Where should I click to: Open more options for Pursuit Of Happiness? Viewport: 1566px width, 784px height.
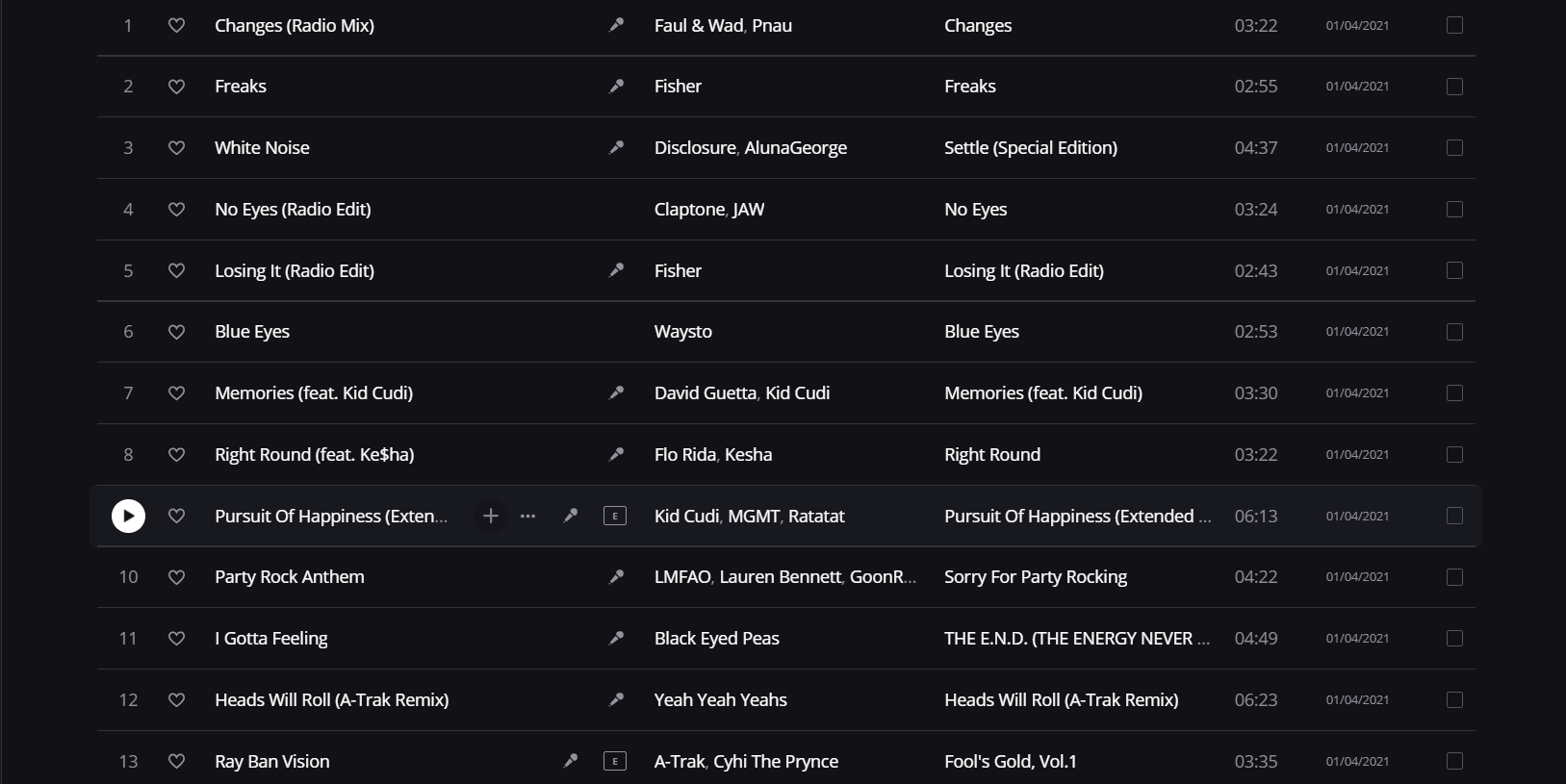point(527,516)
